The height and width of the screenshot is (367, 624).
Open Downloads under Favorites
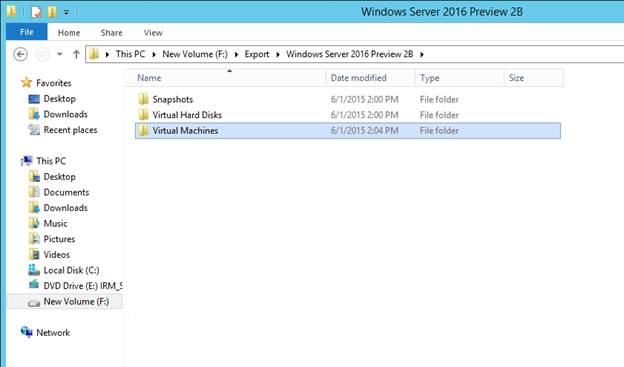point(65,114)
